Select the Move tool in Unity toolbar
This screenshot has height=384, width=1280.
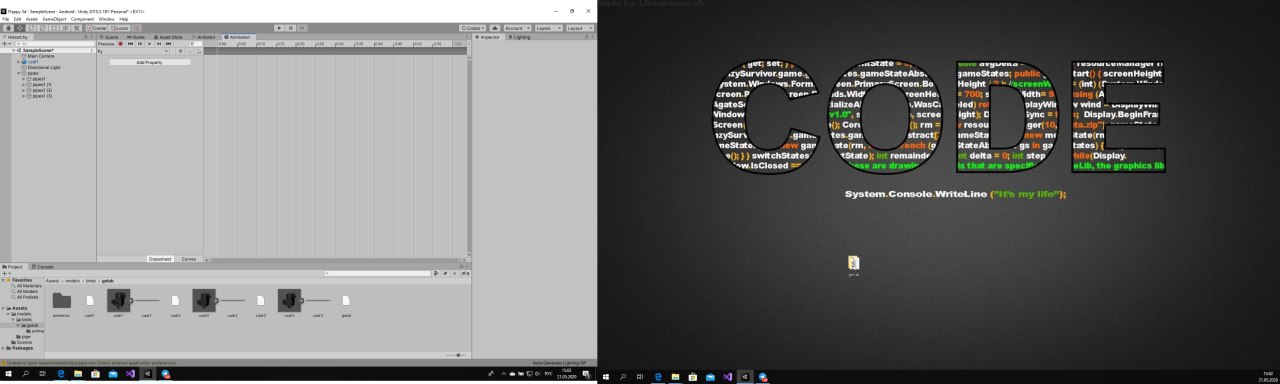(x=20, y=28)
